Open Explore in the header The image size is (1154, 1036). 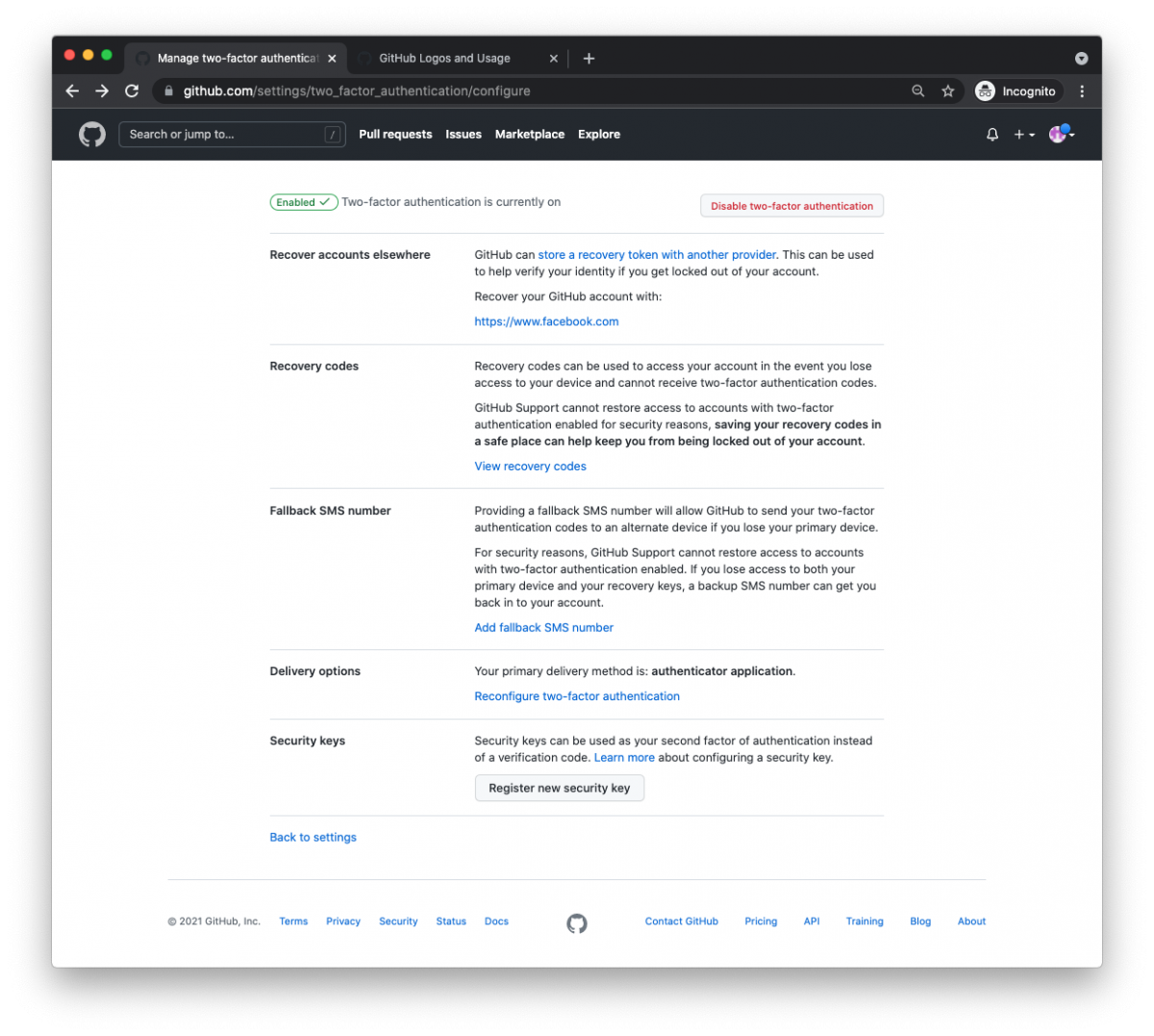click(599, 135)
